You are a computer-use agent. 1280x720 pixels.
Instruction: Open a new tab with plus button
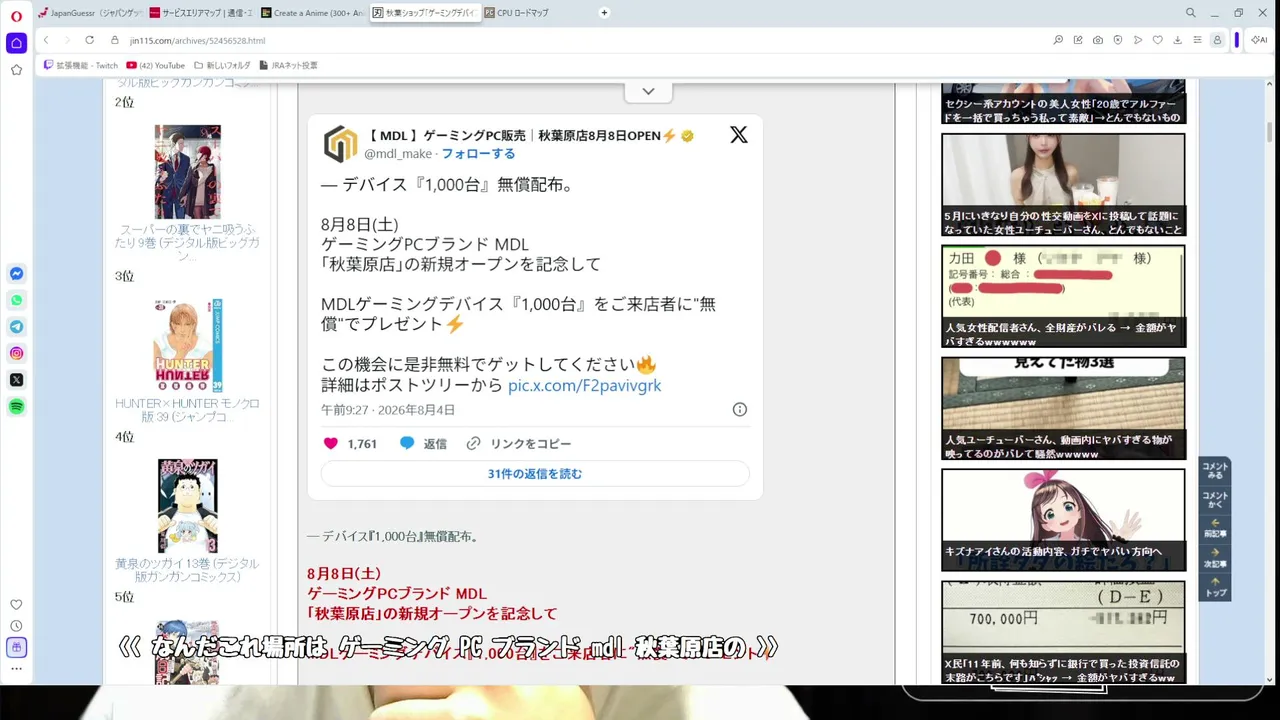click(x=604, y=13)
